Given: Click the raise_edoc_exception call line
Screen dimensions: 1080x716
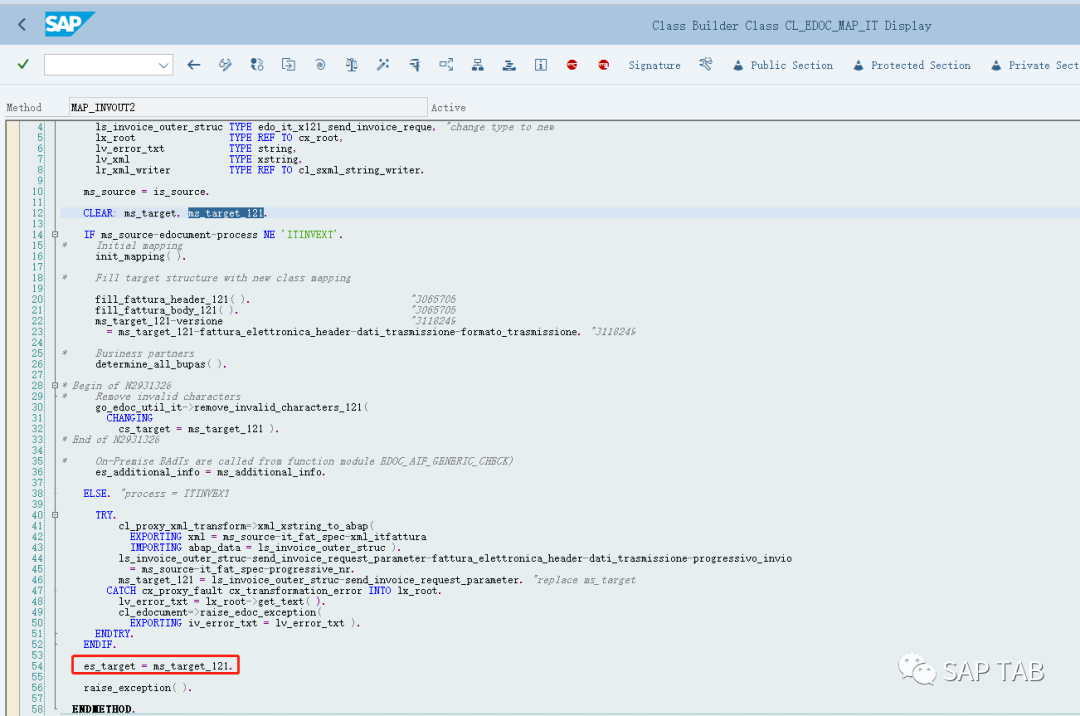Looking at the screenshot, I should click(x=220, y=612).
